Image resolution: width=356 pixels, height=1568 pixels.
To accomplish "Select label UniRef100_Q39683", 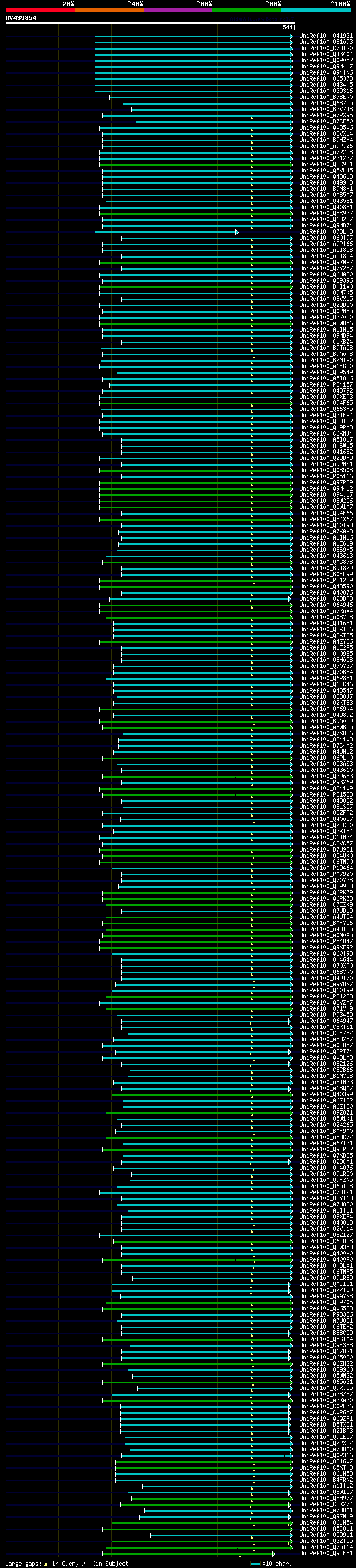I will (326, 776).
